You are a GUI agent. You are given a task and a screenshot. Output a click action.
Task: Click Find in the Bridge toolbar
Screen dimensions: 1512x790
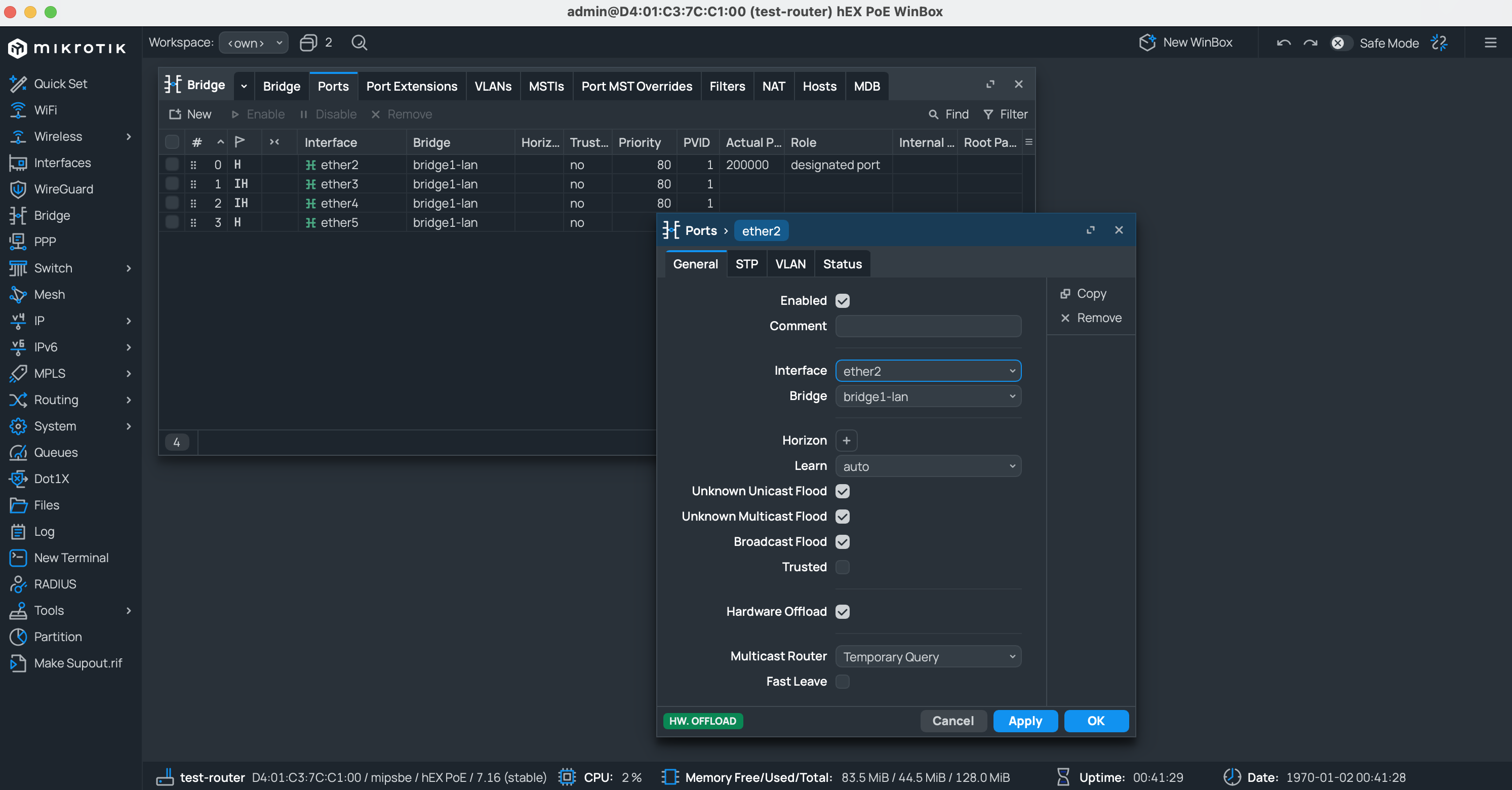click(x=948, y=114)
